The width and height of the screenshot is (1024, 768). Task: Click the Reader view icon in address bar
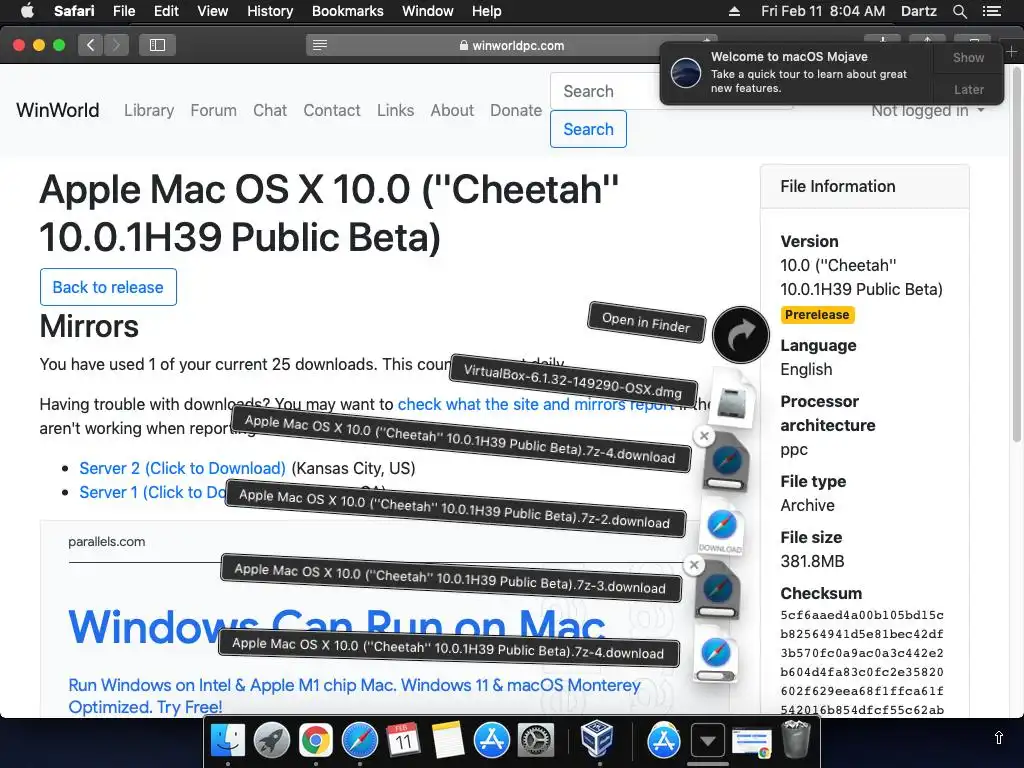pos(320,45)
